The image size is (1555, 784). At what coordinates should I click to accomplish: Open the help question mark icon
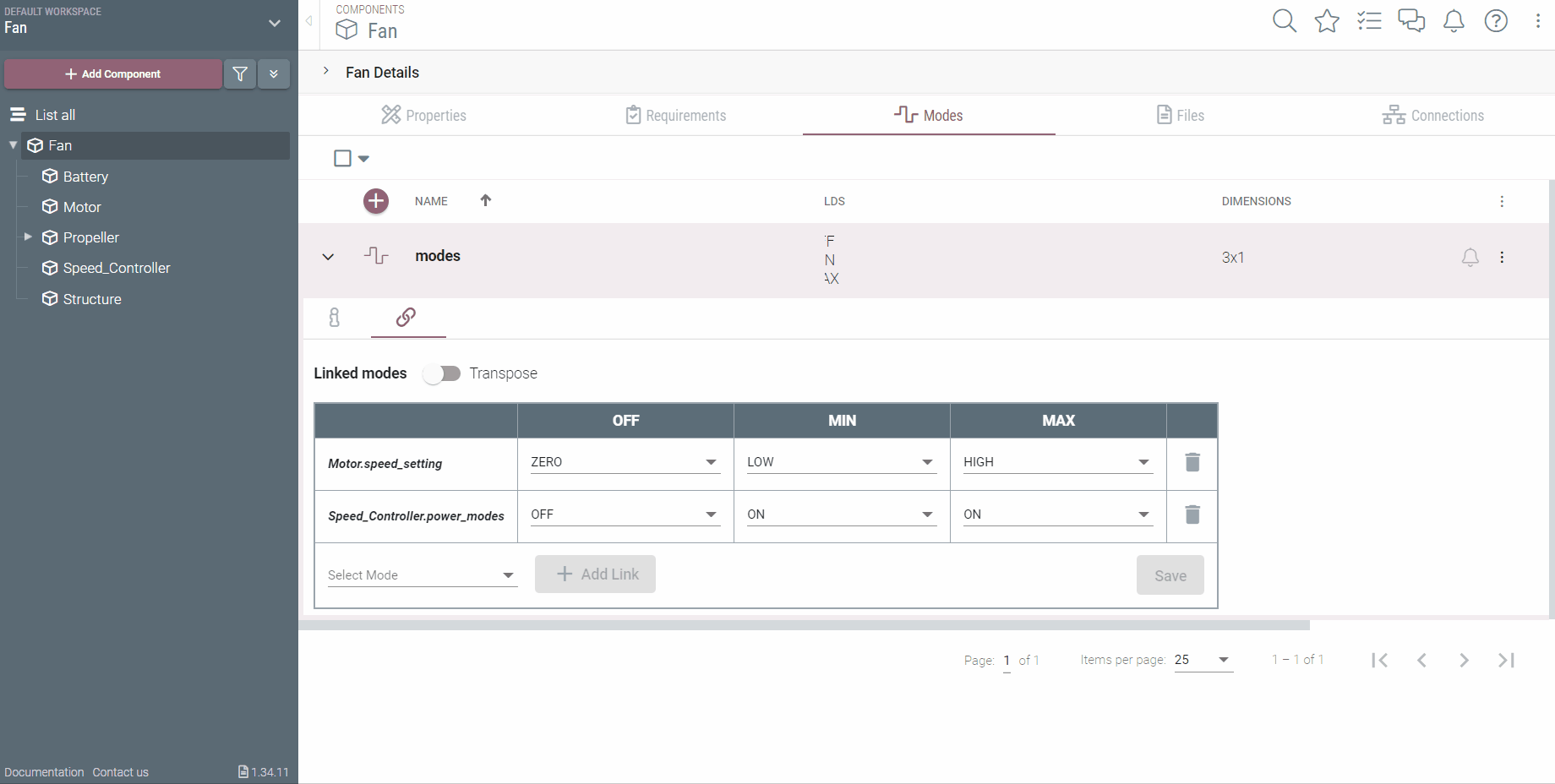point(1496,21)
